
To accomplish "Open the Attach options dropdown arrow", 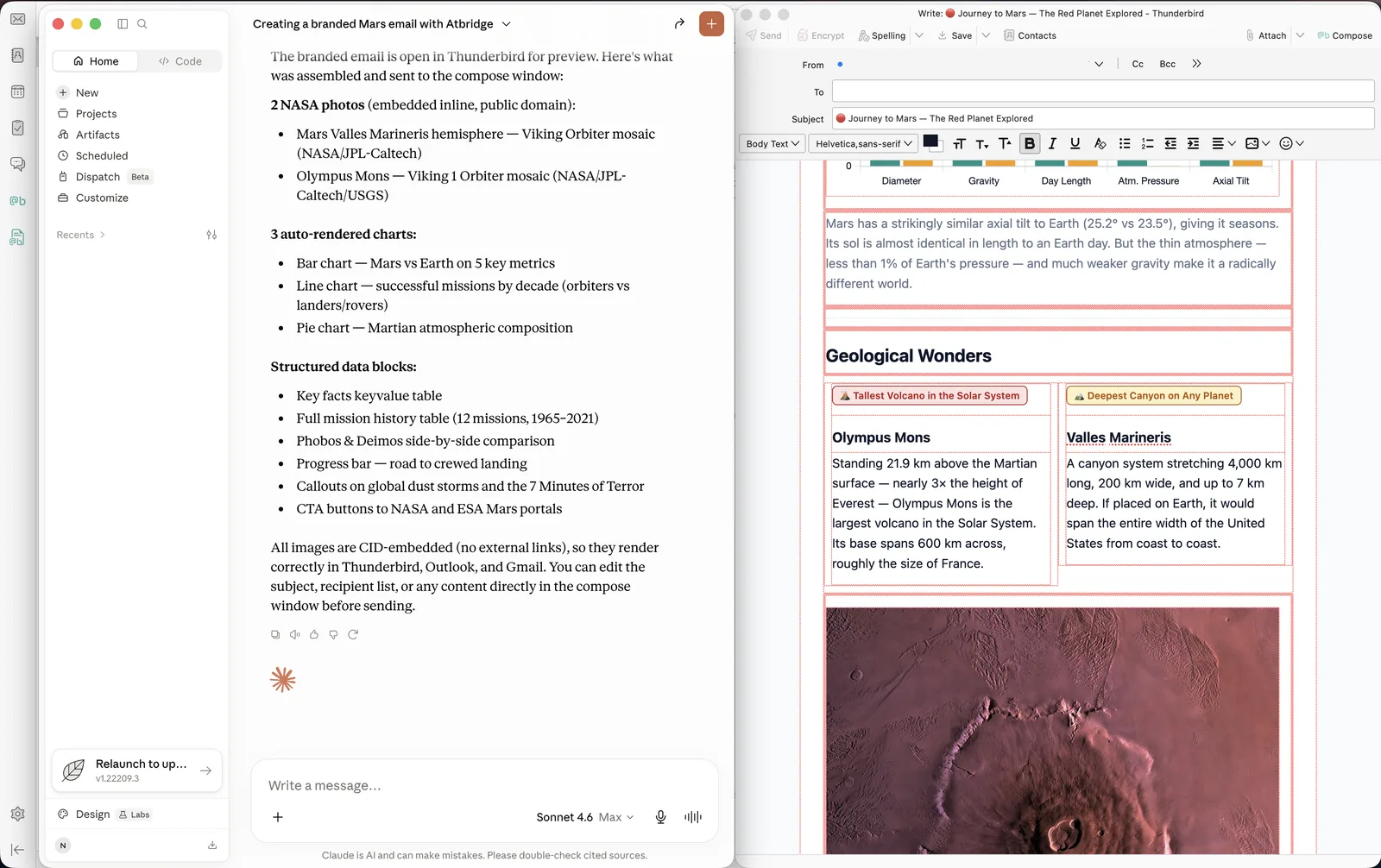I will 1300,35.
